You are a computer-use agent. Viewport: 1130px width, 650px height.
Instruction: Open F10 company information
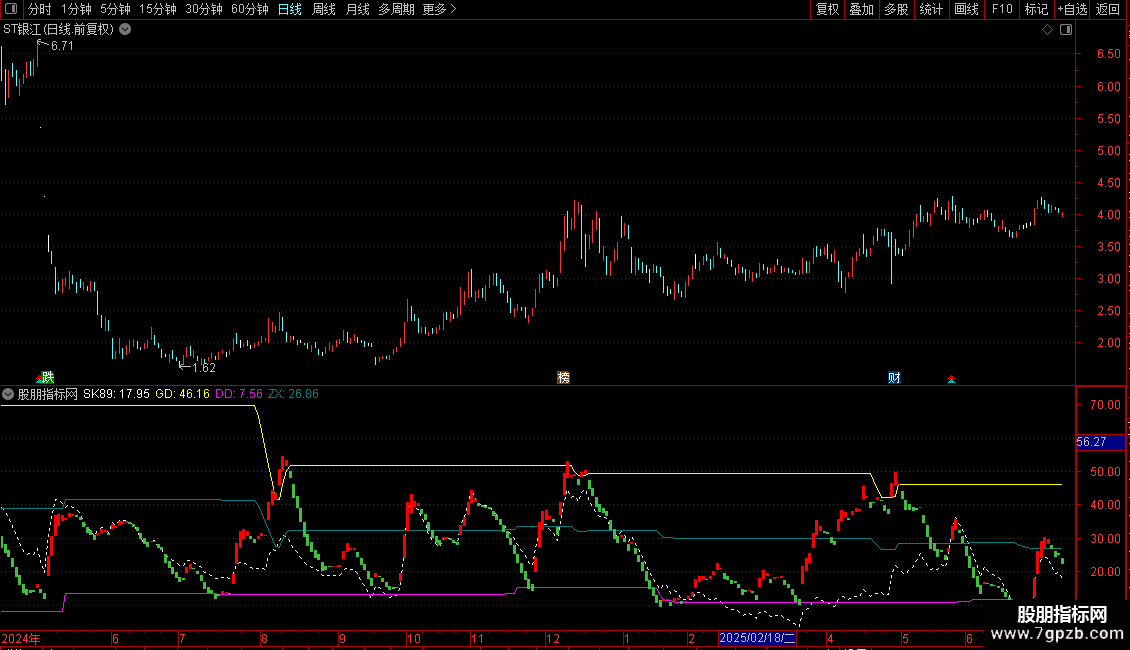point(1002,9)
